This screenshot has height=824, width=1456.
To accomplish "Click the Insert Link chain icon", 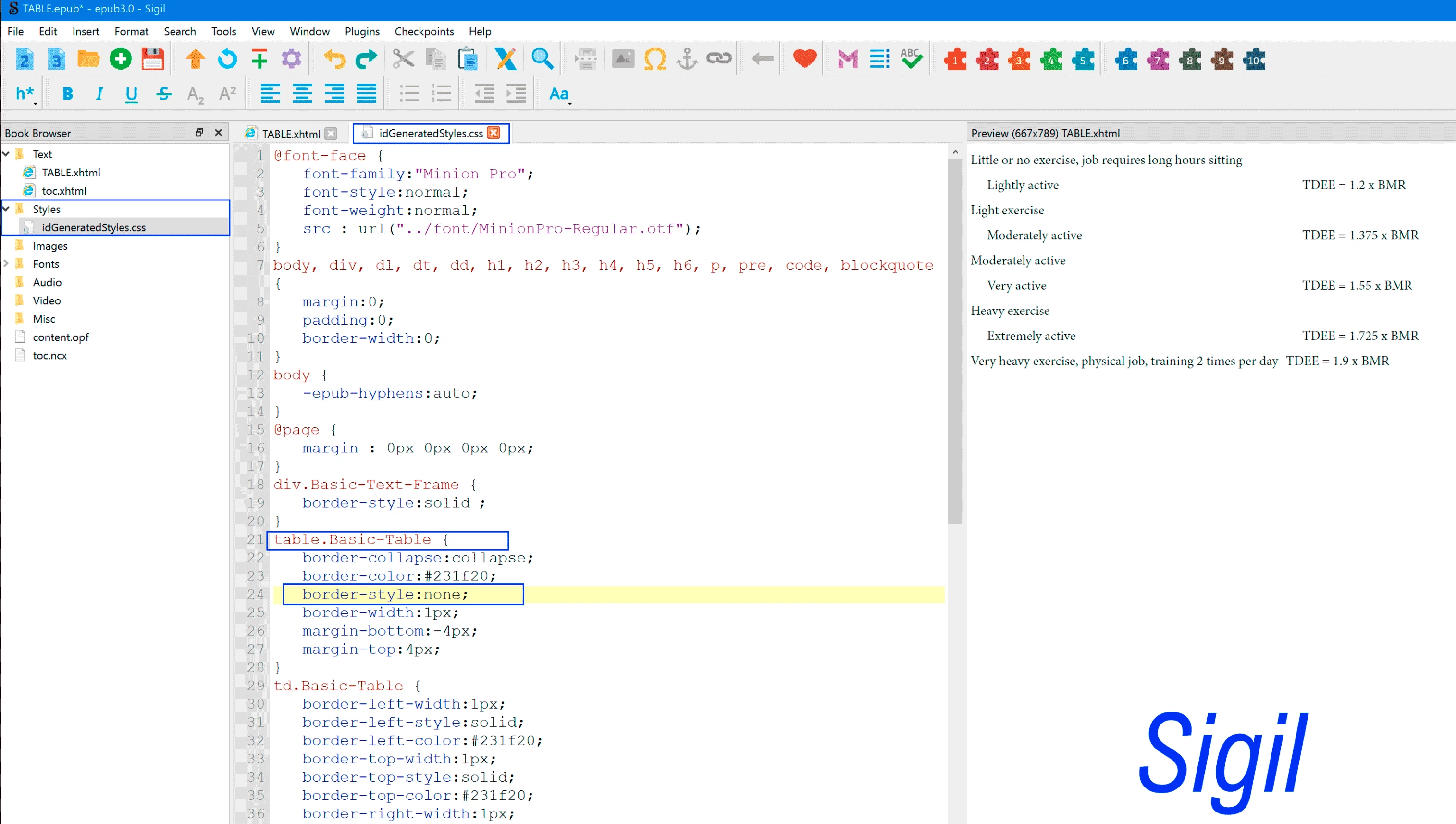I will [719, 59].
